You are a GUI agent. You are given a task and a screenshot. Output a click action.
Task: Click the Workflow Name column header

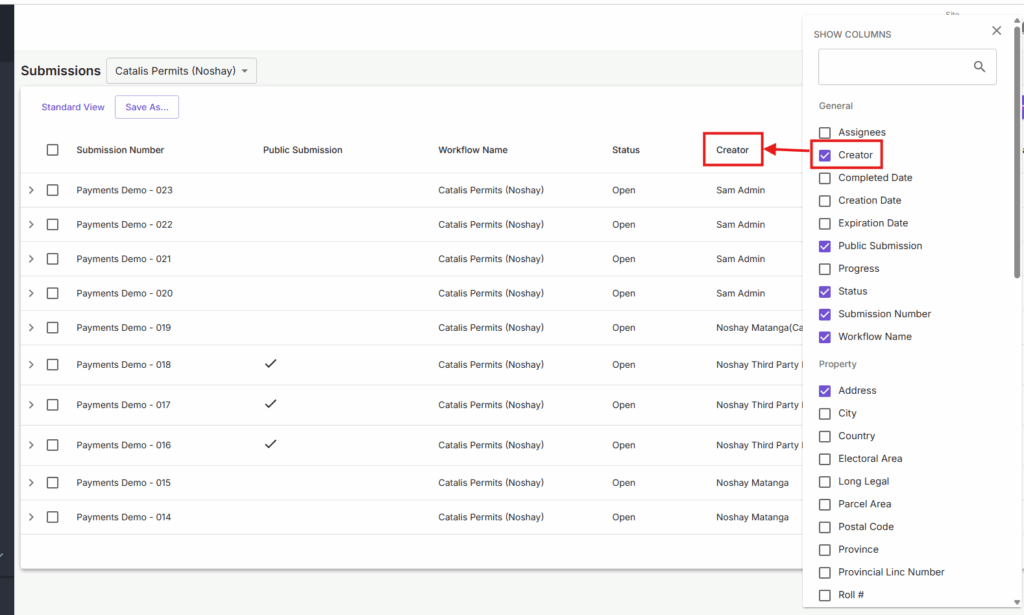(x=472, y=150)
